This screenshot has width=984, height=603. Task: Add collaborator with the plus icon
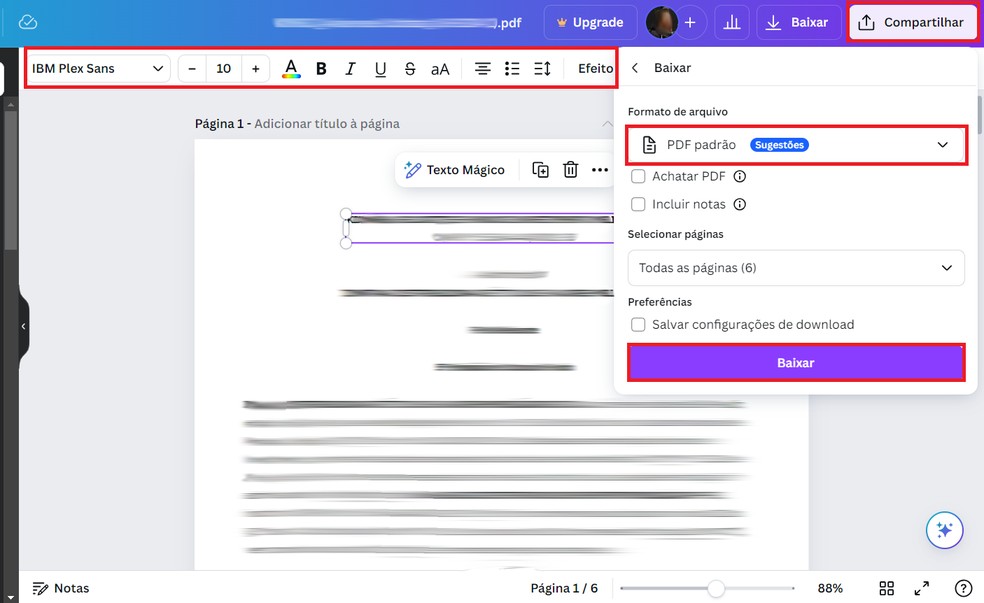click(690, 23)
